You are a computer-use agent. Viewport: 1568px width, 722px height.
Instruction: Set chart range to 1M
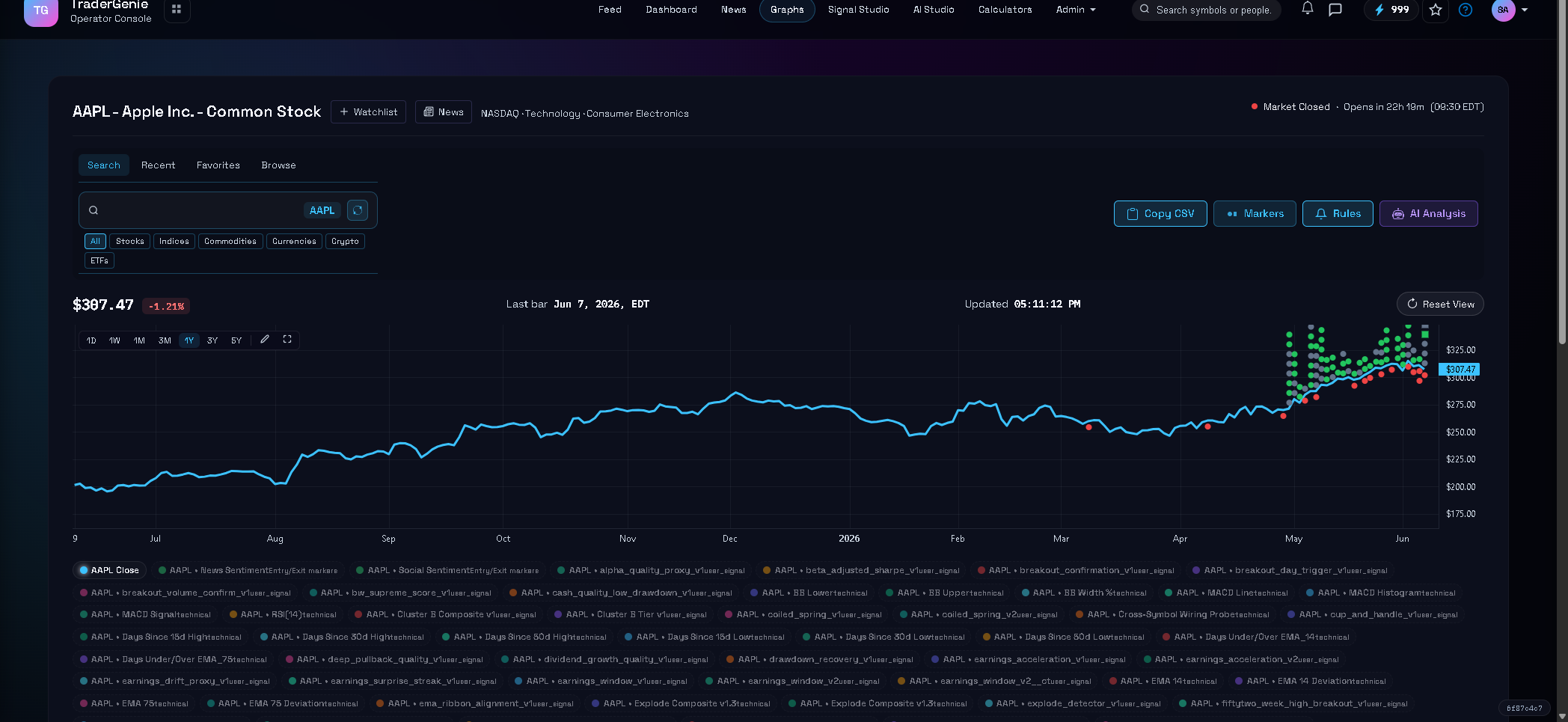pos(139,340)
